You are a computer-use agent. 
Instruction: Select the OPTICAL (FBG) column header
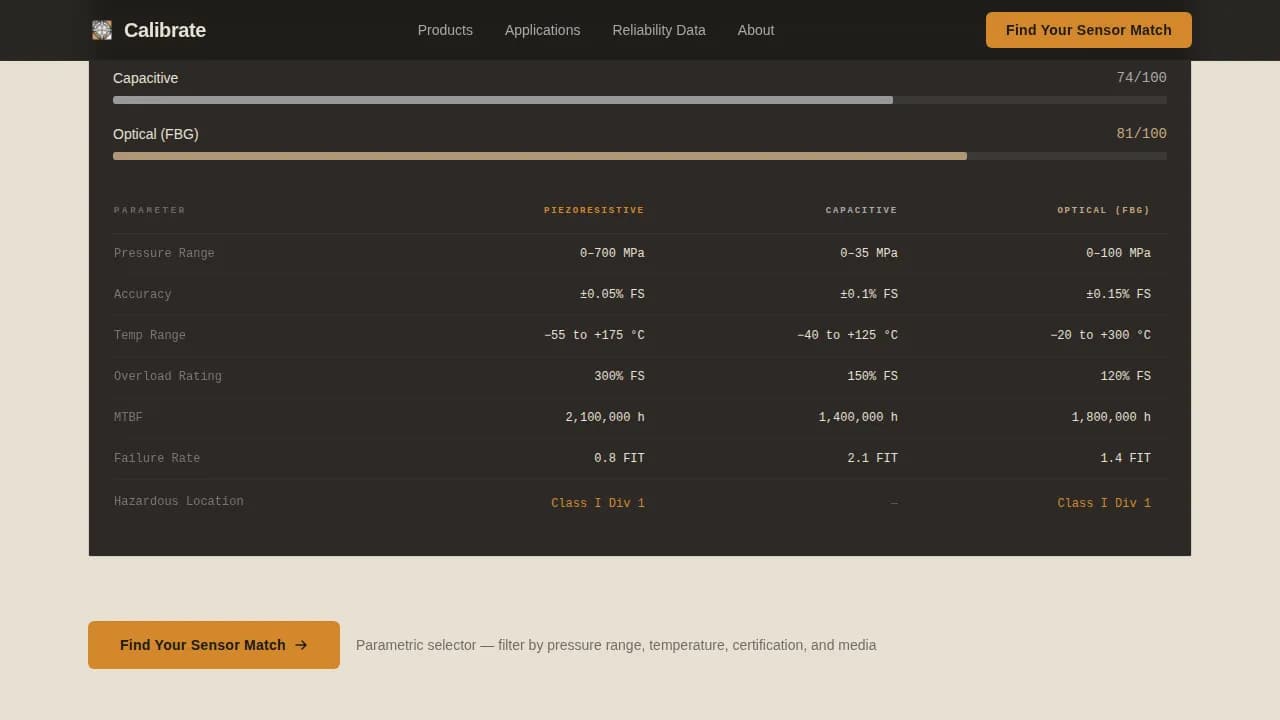click(1104, 210)
